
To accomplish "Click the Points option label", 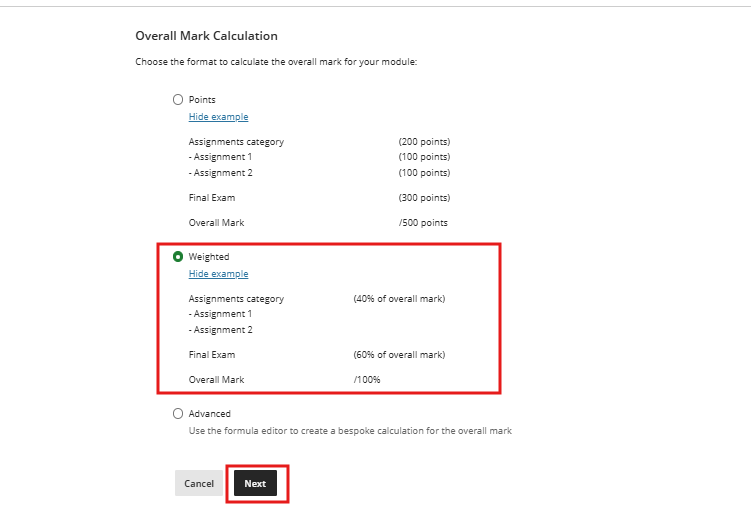I will pyautogui.click(x=202, y=100).
